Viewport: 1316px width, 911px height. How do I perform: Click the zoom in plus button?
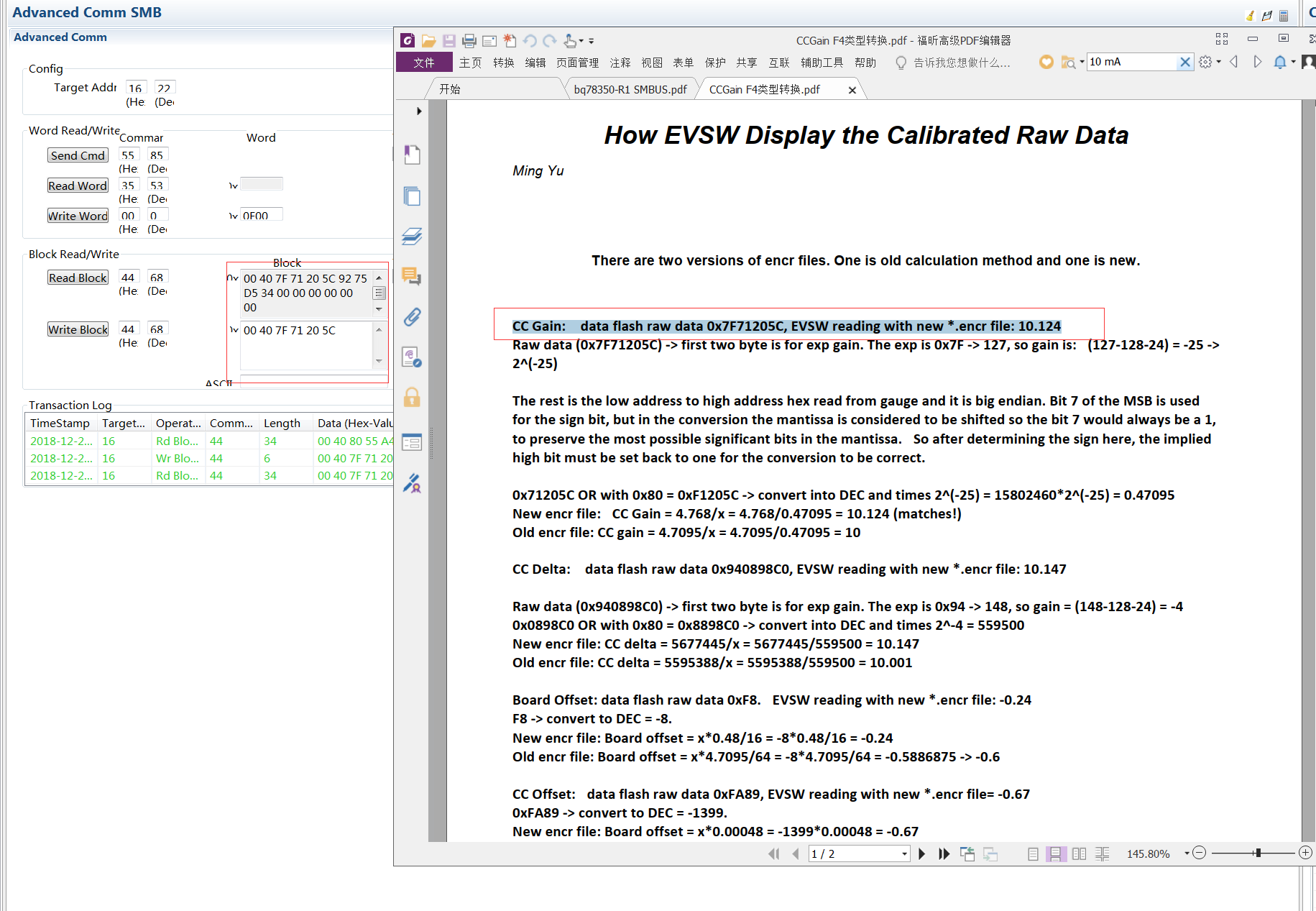point(1306,853)
